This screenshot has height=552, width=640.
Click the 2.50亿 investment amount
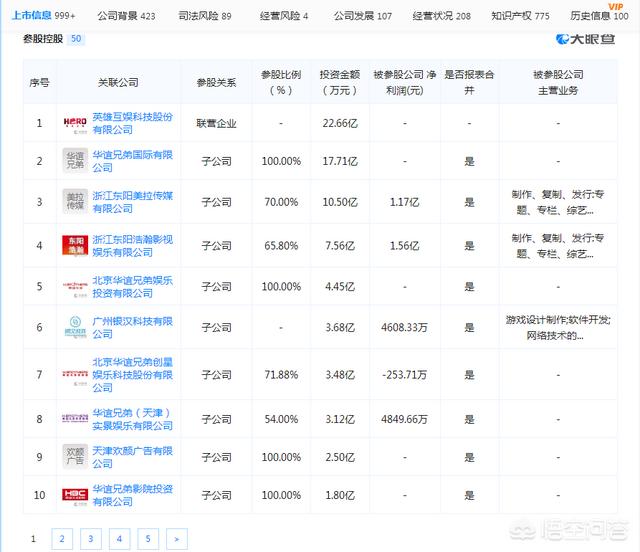coord(340,457)
